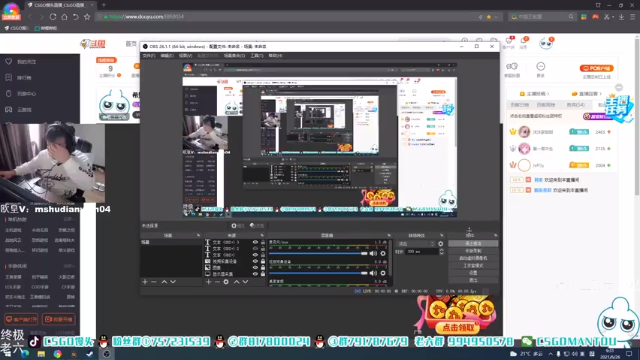Screen dimensions: 640x360
Task: Toggle visibility of 显示器采集 source
Action: [255, 274]
